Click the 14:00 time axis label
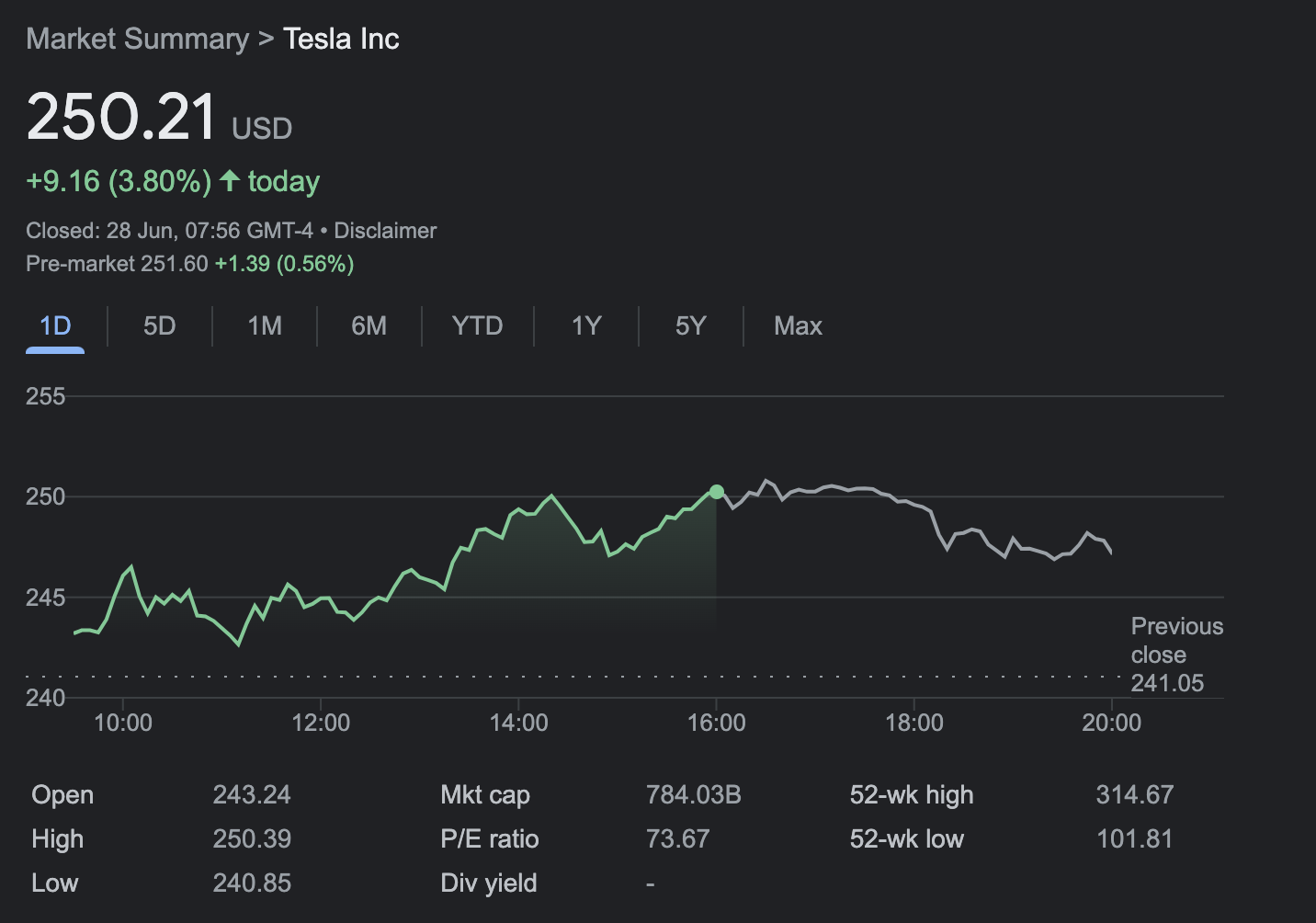1316x923 pixels. pyautogui.click(x=519, y=723)
